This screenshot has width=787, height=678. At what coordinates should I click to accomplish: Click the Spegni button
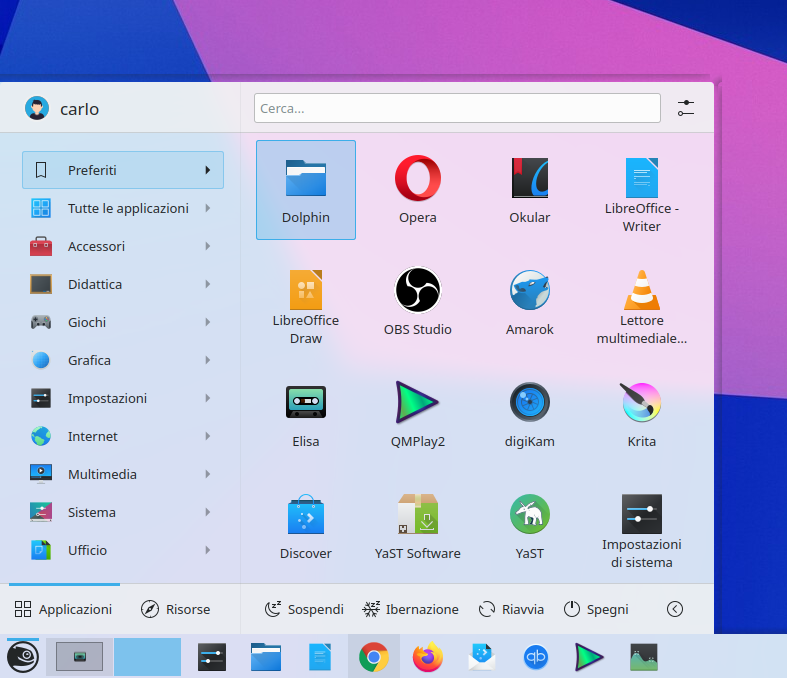tap(596, 609)
